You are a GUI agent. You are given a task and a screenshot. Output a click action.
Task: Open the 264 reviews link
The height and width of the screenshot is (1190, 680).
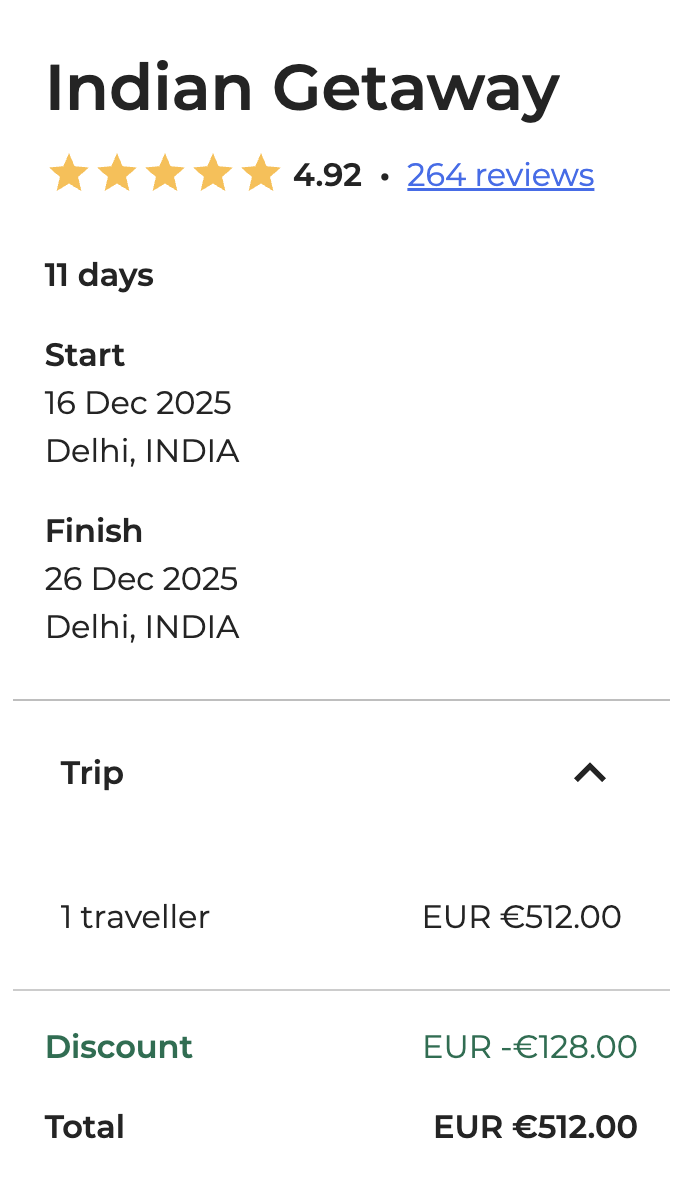[x=500, y=175]
